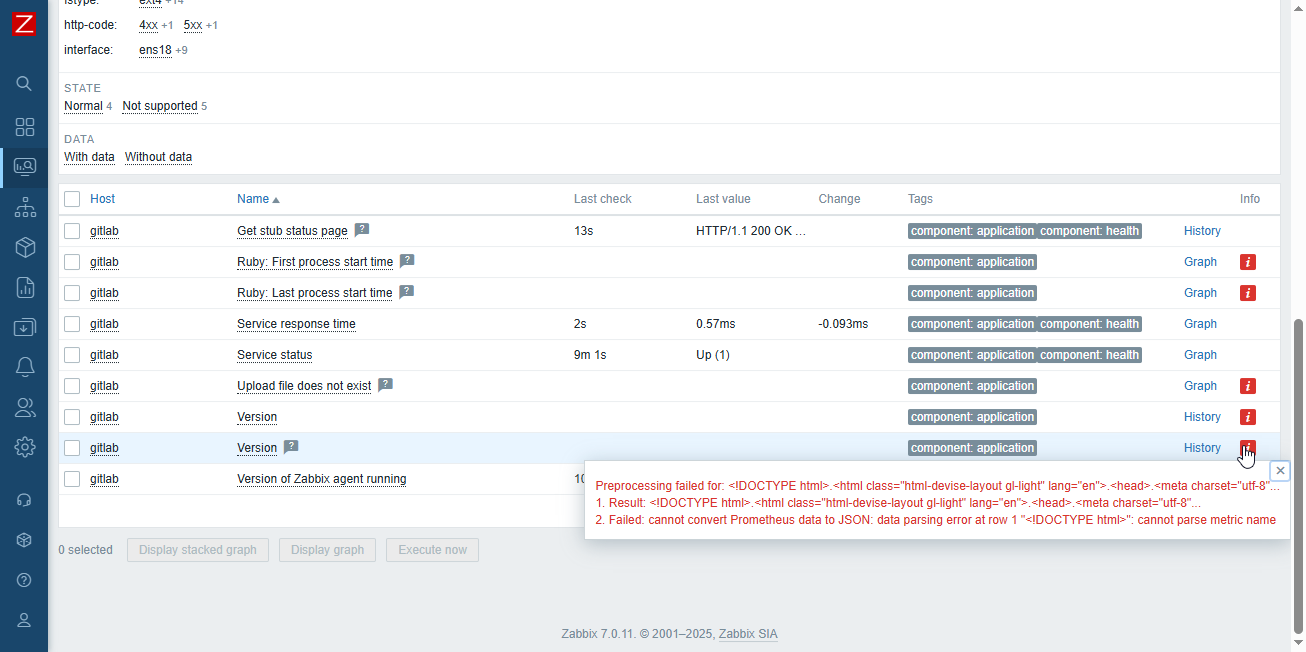The width and height of the screenshot is (1306, 652).
Task: Open Graph for Service status
Action: point(1200,355)
